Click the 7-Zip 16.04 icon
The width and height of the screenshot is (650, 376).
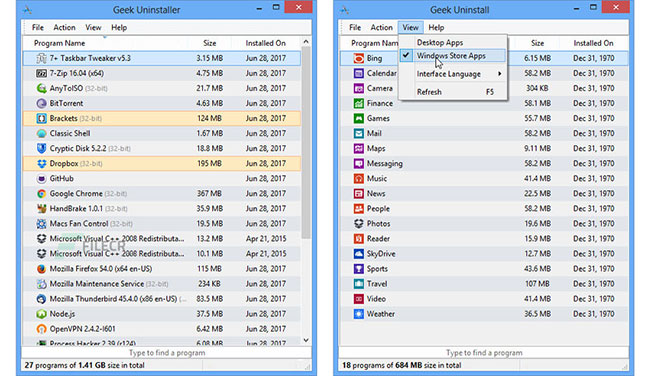(41, 73)
